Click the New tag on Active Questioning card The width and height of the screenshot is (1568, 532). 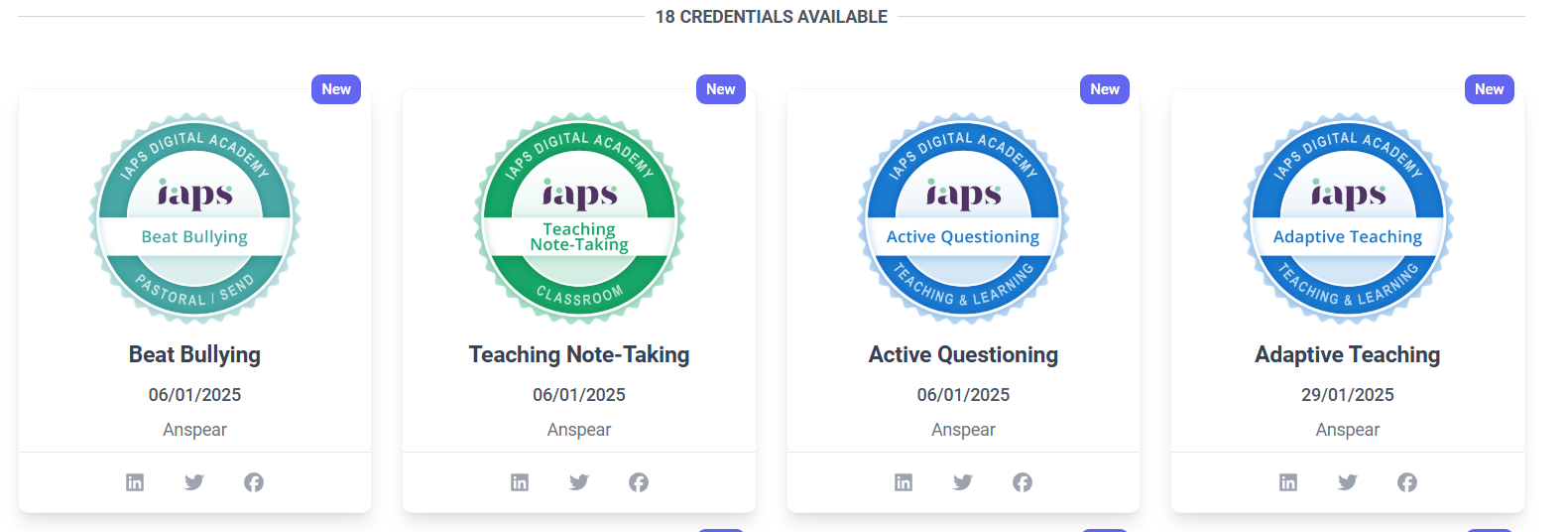tap(1105, 89)
